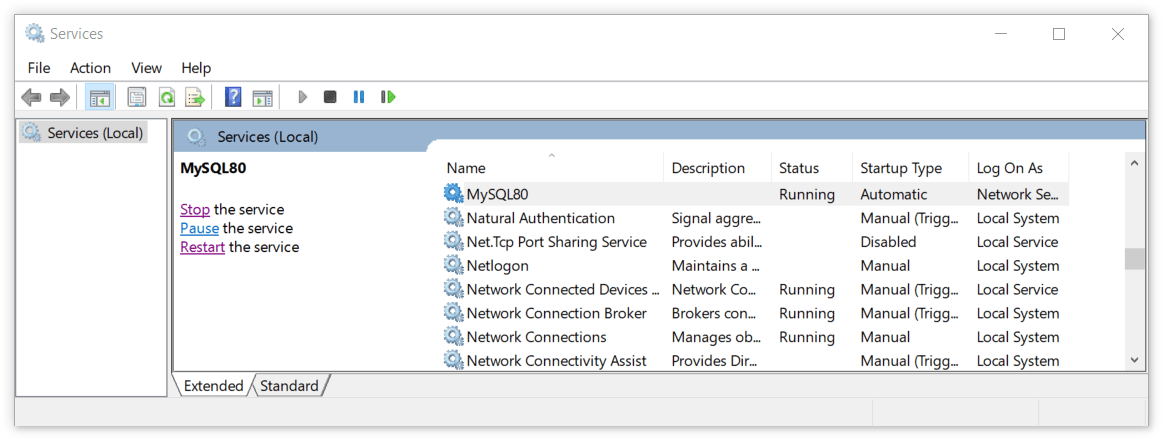This screenshot has height=444, width=1164.
Task: Open the Help menu
Action: click(x=196, y=68)
